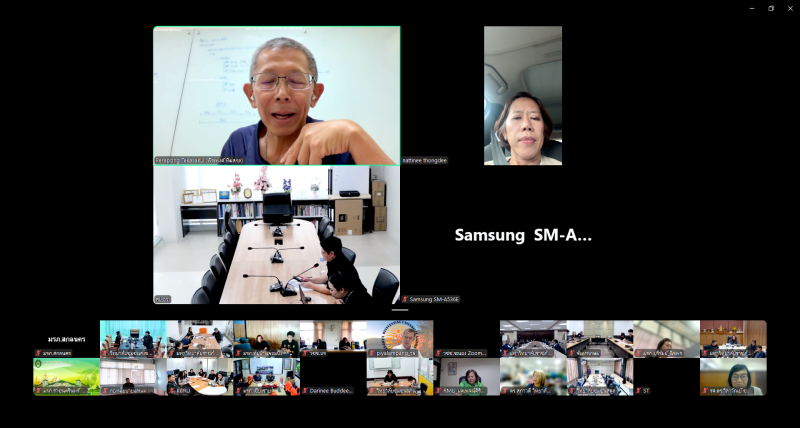The height and width of the screenshot is (428, 800).
Task: Click muted mic icon on Darinee Buddee thumbnail
Action: [x=305, y=390]
